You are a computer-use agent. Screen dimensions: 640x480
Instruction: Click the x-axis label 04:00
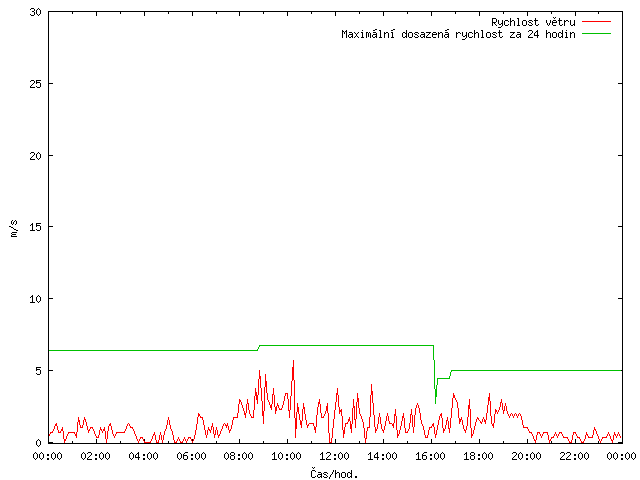[143, 456]
